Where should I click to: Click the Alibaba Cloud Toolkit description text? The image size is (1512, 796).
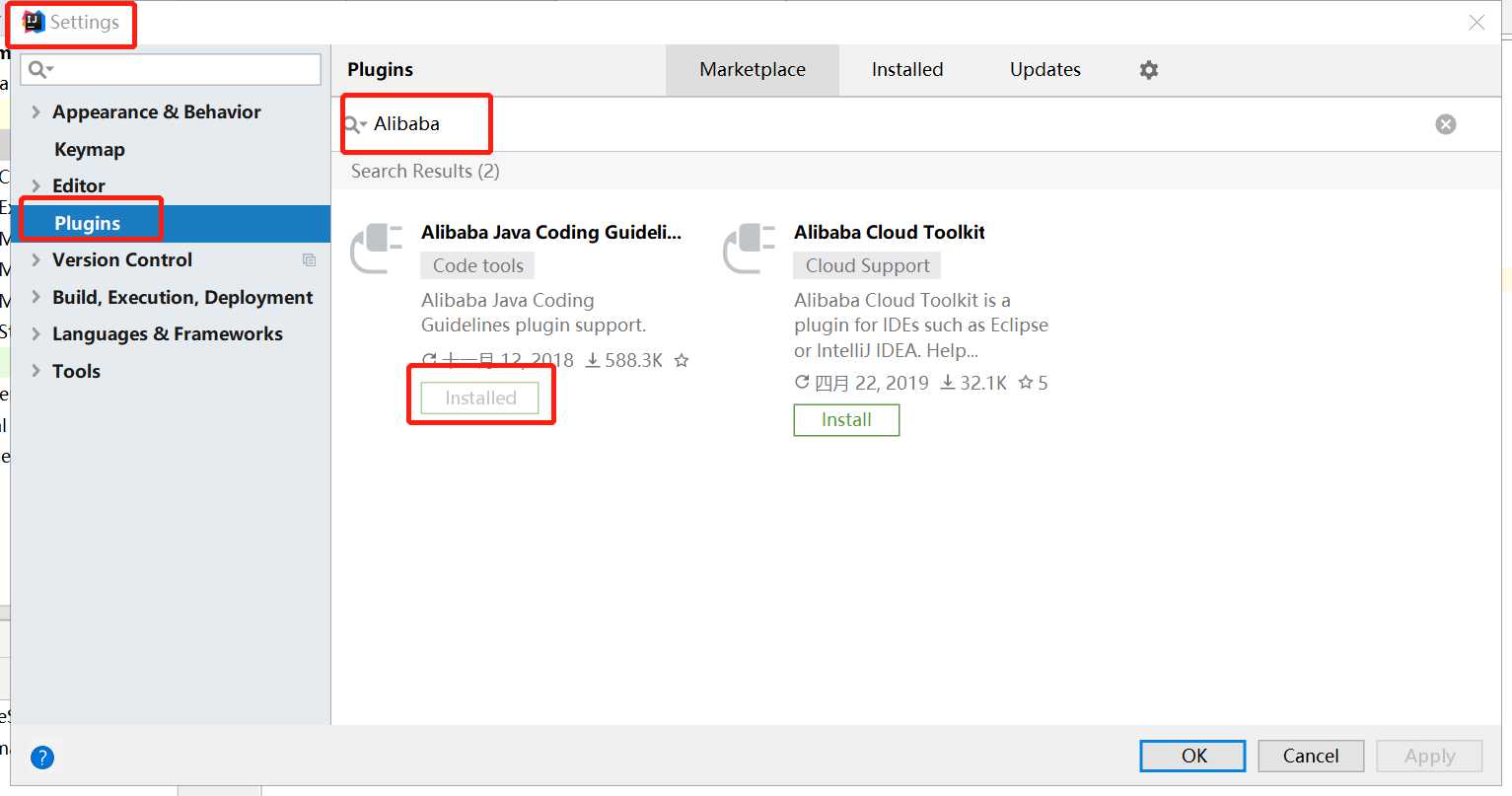coord(921,326)
